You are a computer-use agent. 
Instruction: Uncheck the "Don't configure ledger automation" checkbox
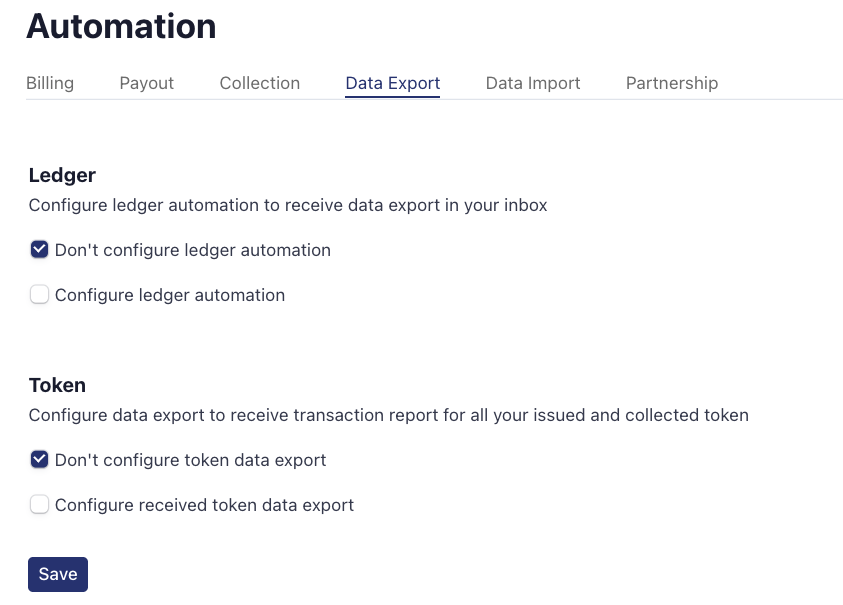coord(39,250)
